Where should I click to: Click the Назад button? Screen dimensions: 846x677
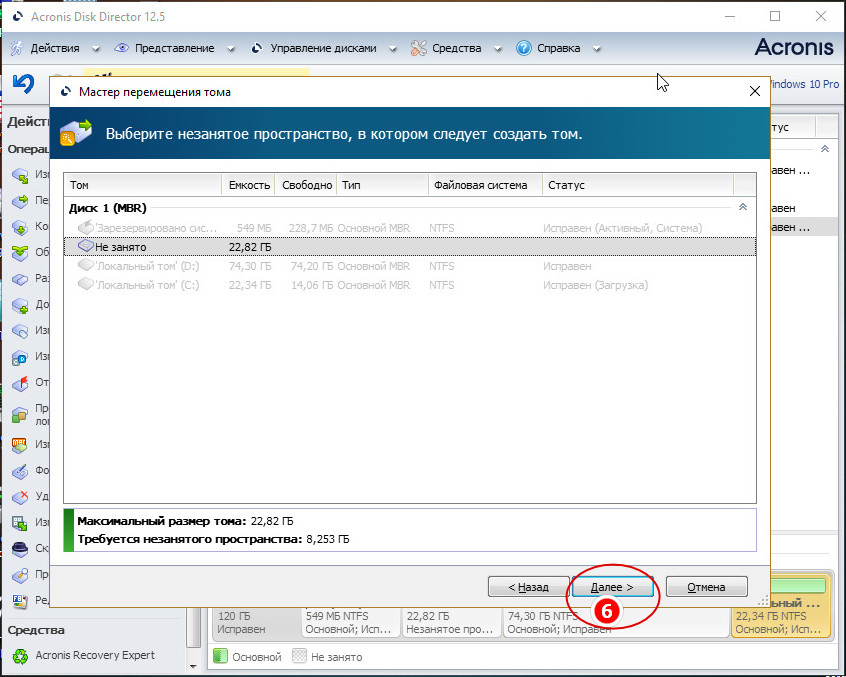coord(528,587)
